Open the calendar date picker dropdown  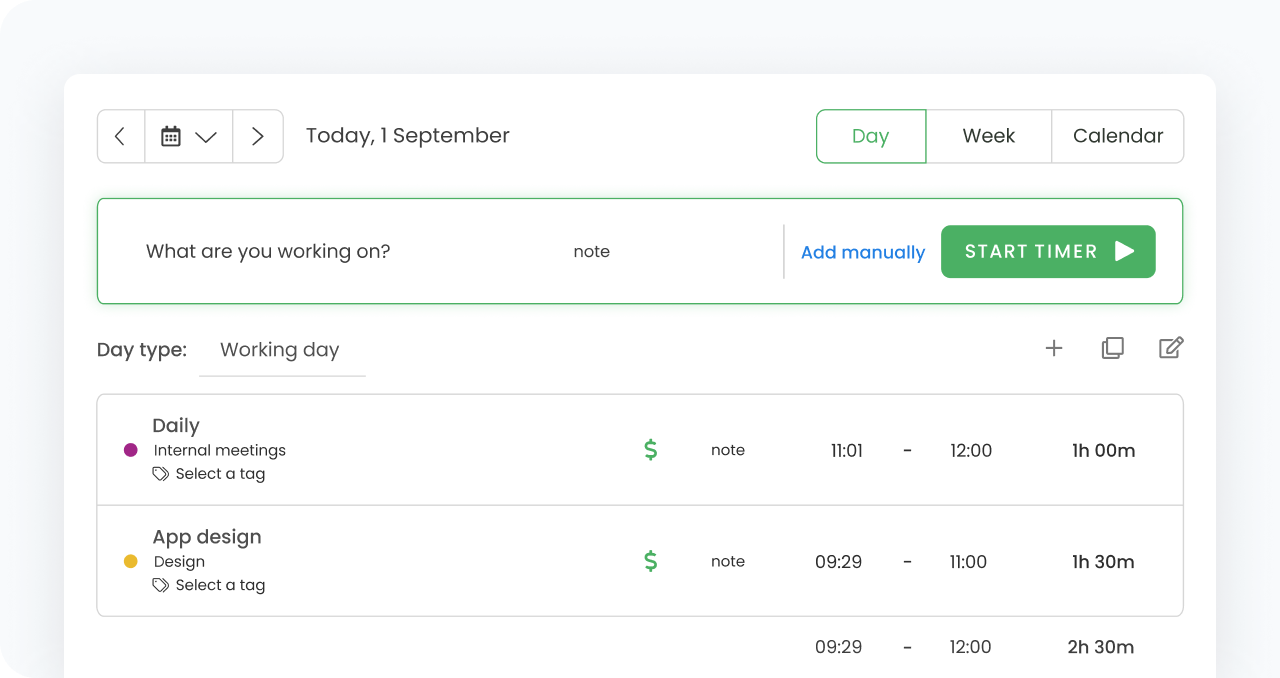(x=189, y=136)
